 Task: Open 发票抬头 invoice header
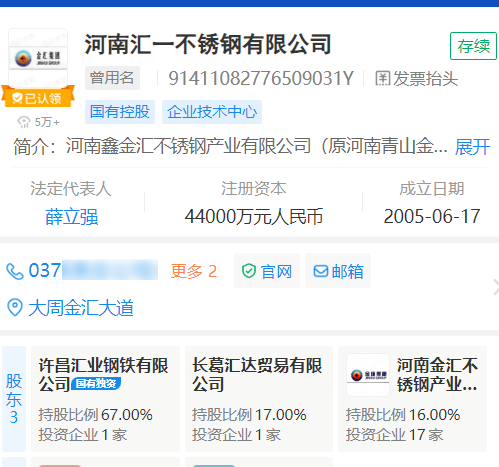click(417, 79)
